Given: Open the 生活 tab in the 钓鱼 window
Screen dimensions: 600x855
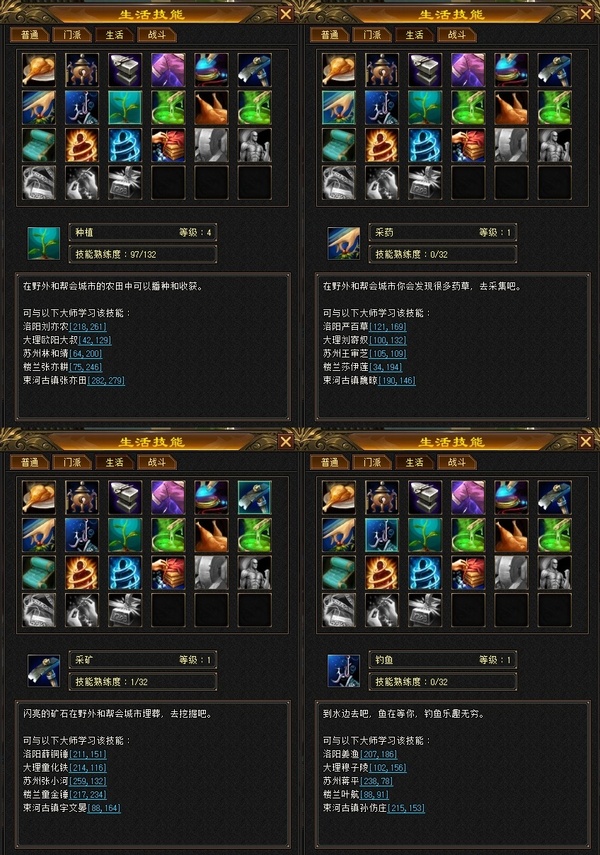Looking at the screenshot, I should (x=415, y=462).
